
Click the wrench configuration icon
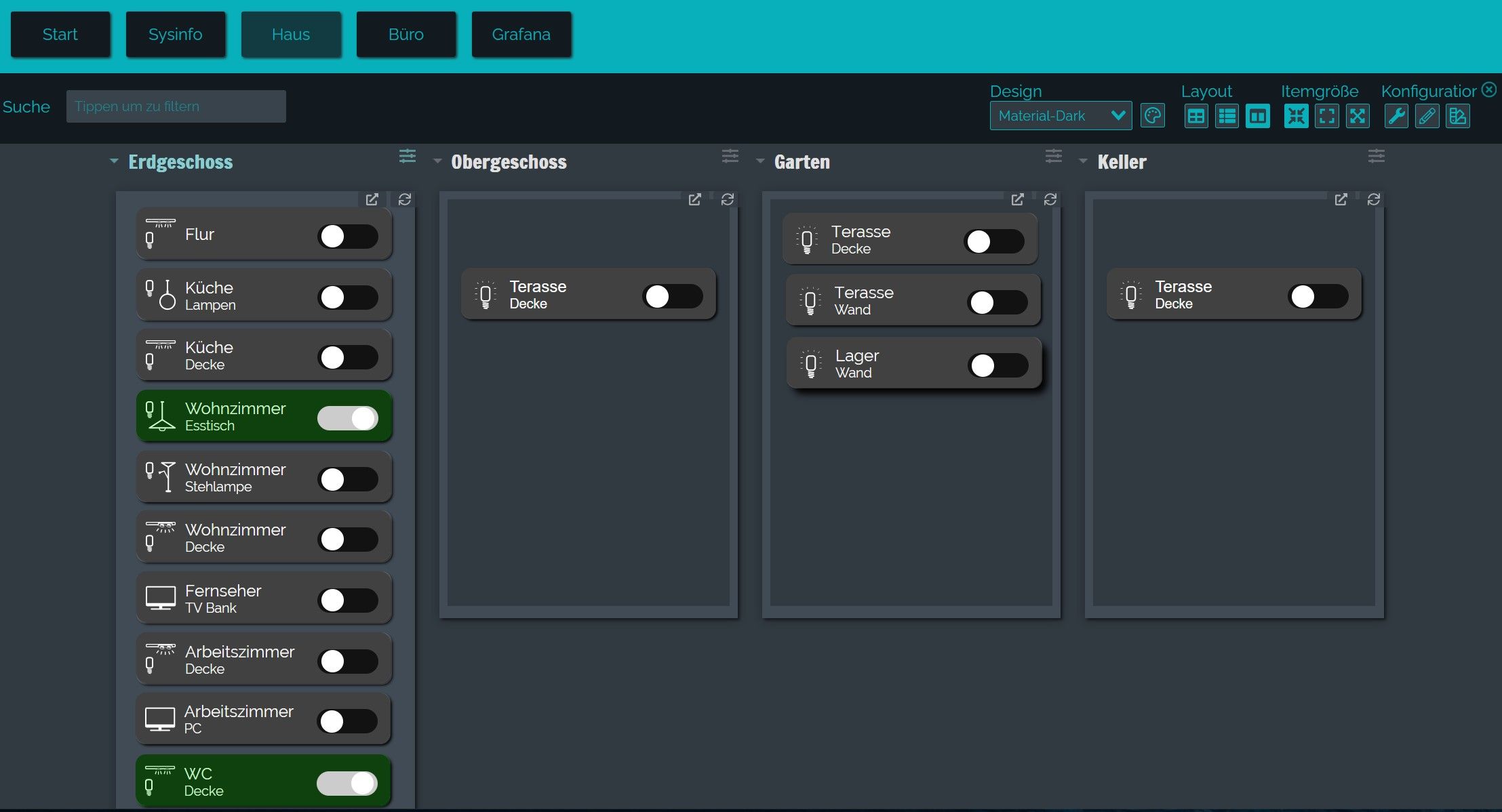[1396, 117]
